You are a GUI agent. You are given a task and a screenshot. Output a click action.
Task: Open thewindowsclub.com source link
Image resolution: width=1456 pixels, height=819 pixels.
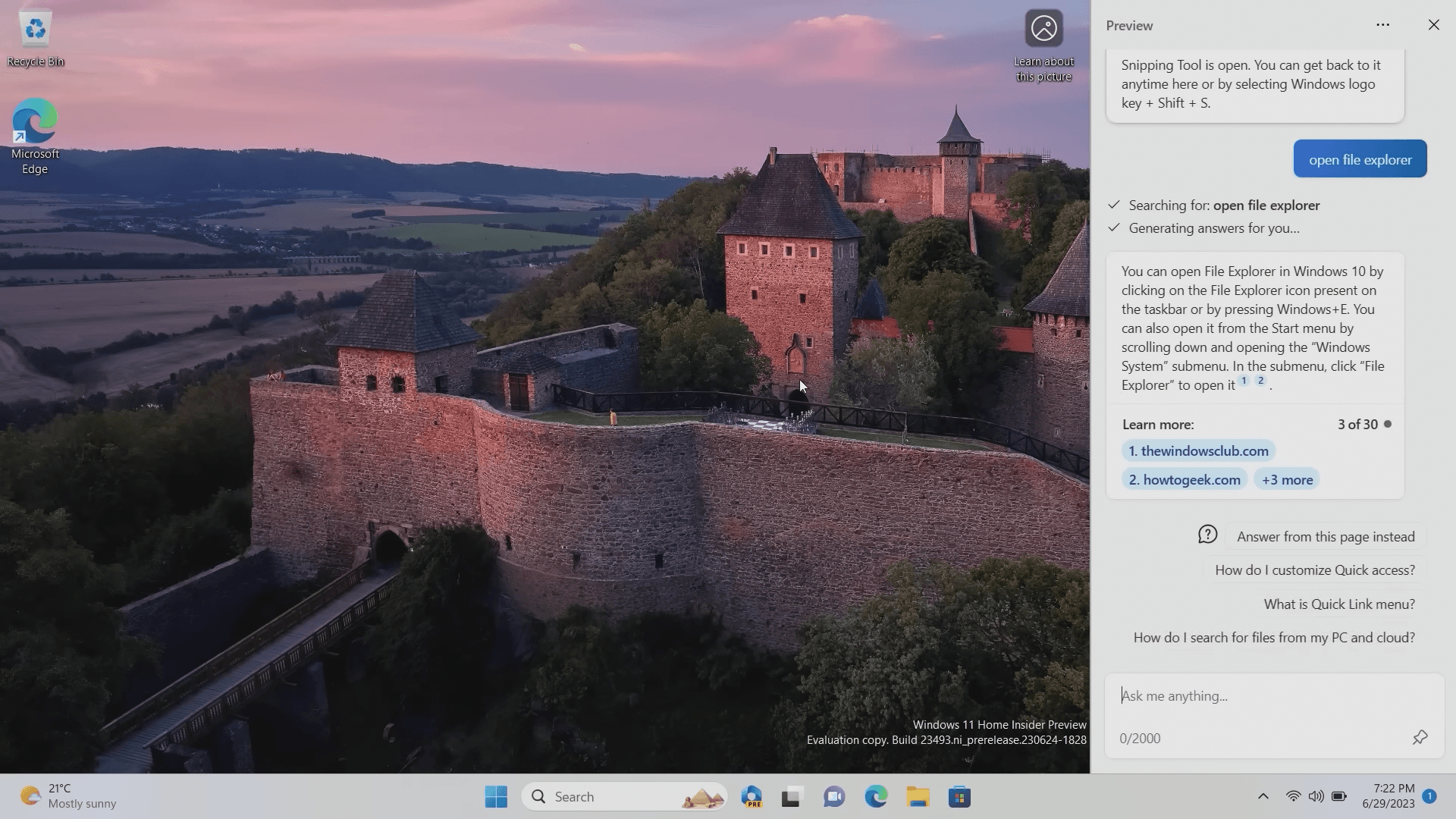1198,450
